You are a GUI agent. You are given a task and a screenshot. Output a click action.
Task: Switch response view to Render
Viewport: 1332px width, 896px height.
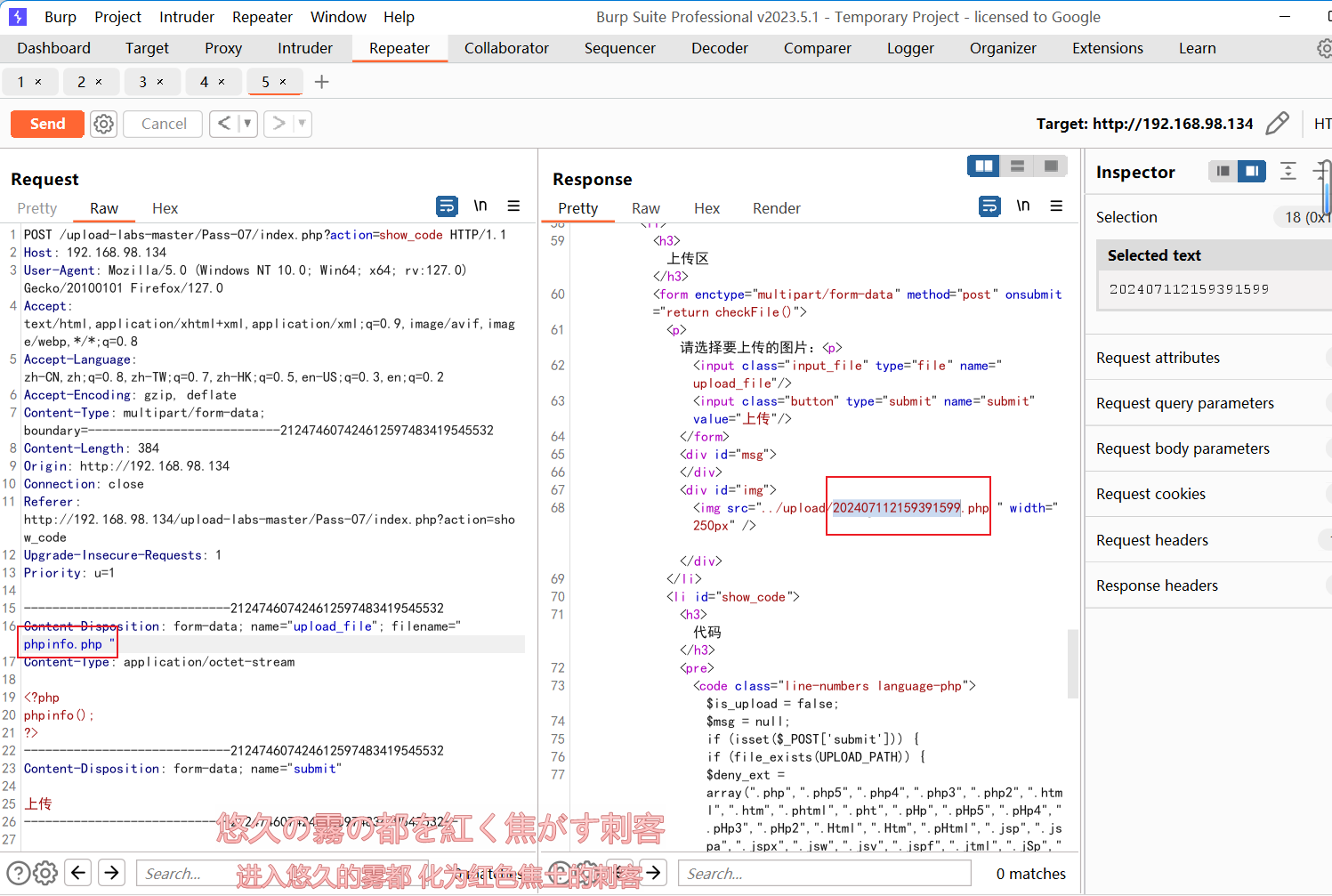pyautogui.click(x=777, y=208)
